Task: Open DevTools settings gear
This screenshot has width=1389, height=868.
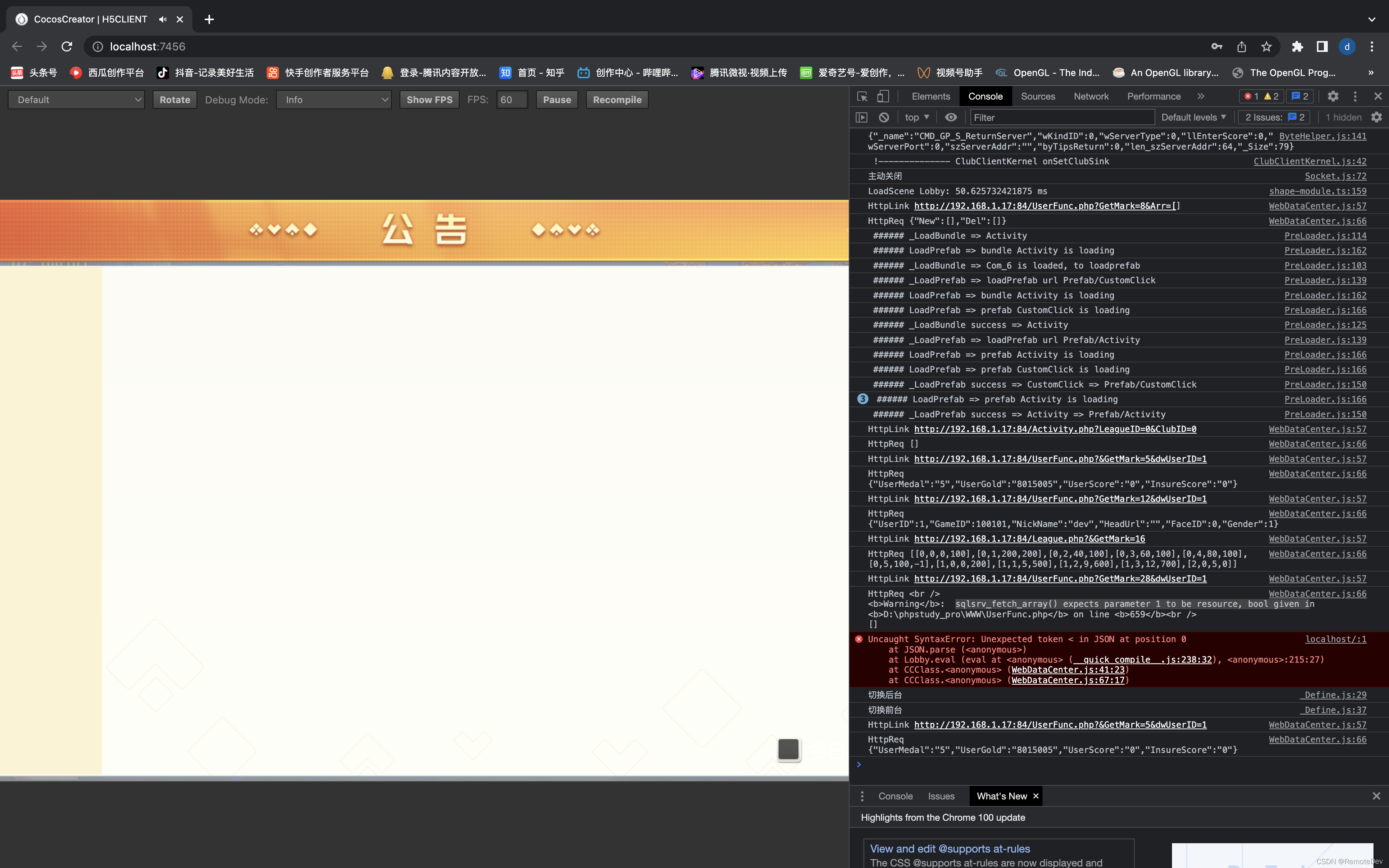Action: click(x=1333, y=96)
